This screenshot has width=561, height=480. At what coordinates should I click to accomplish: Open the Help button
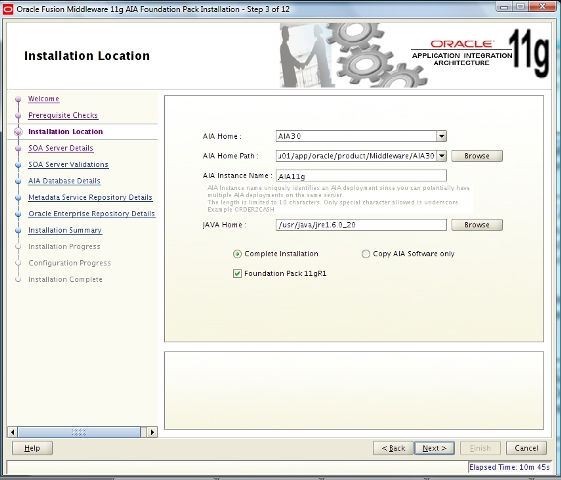32,448
